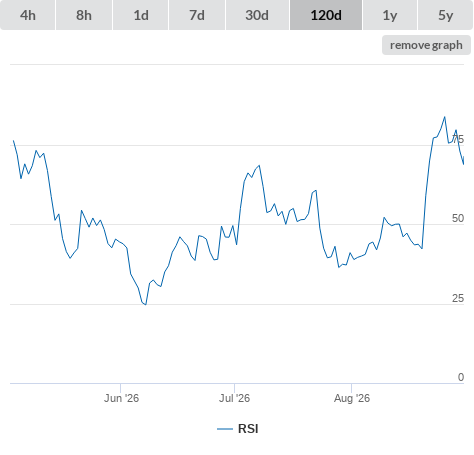Image resolution: width=474 pixels, height=455 pixels.
Task: Click the remove graph button
Action: tap(426, 45)
